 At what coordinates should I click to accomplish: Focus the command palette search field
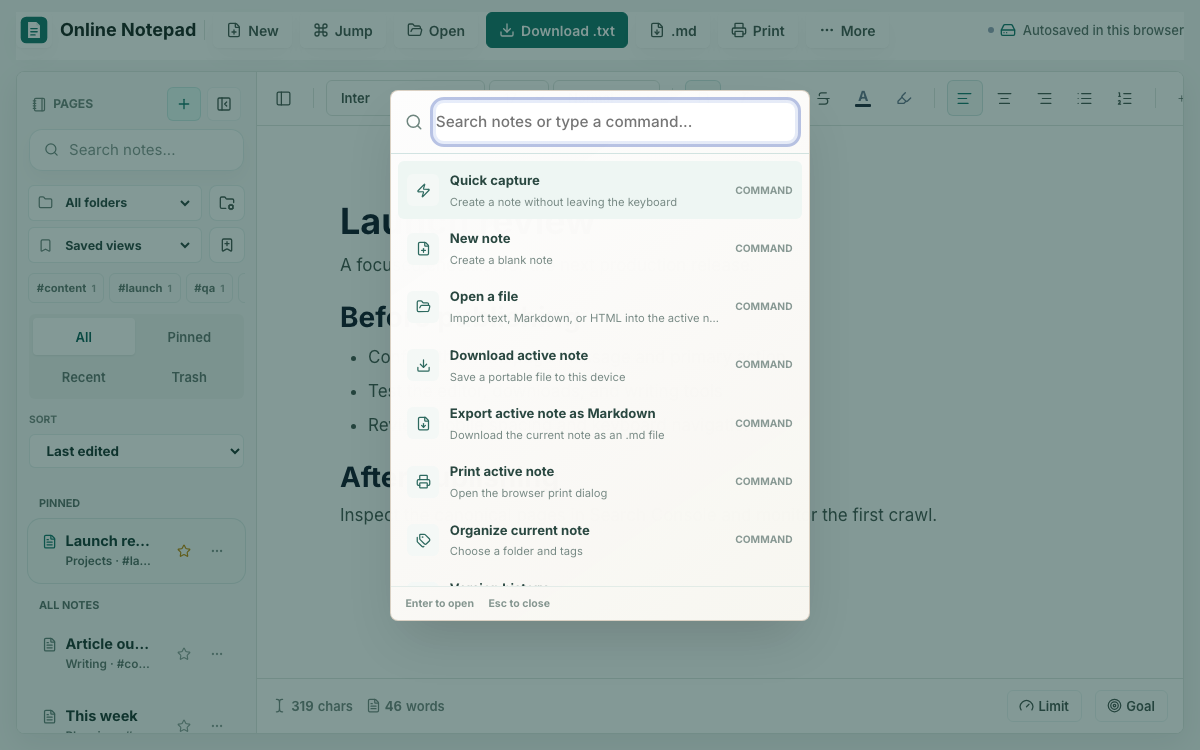[615, 122]
